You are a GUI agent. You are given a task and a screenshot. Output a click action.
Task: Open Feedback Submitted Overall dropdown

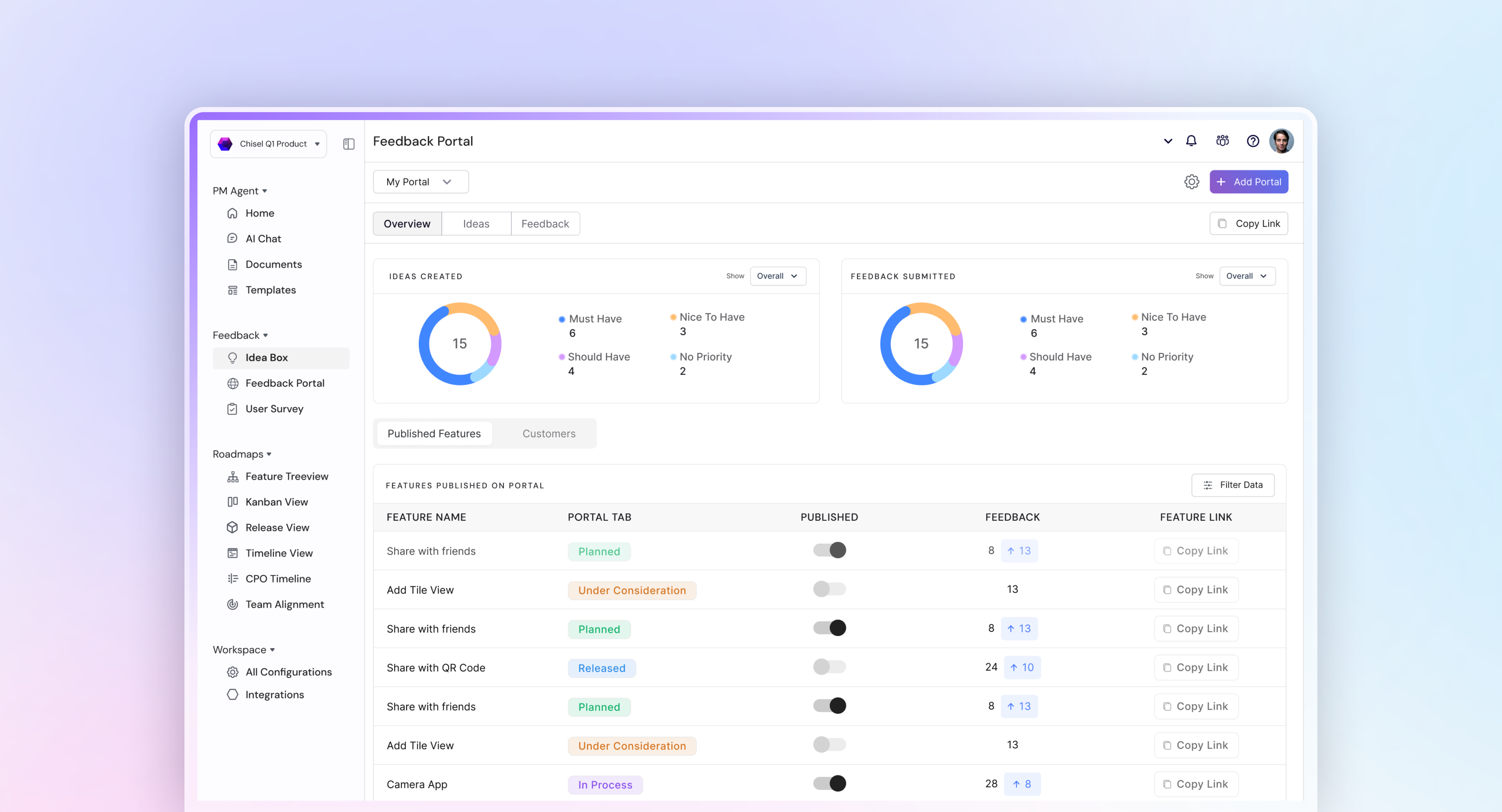tap(1247, 276)
